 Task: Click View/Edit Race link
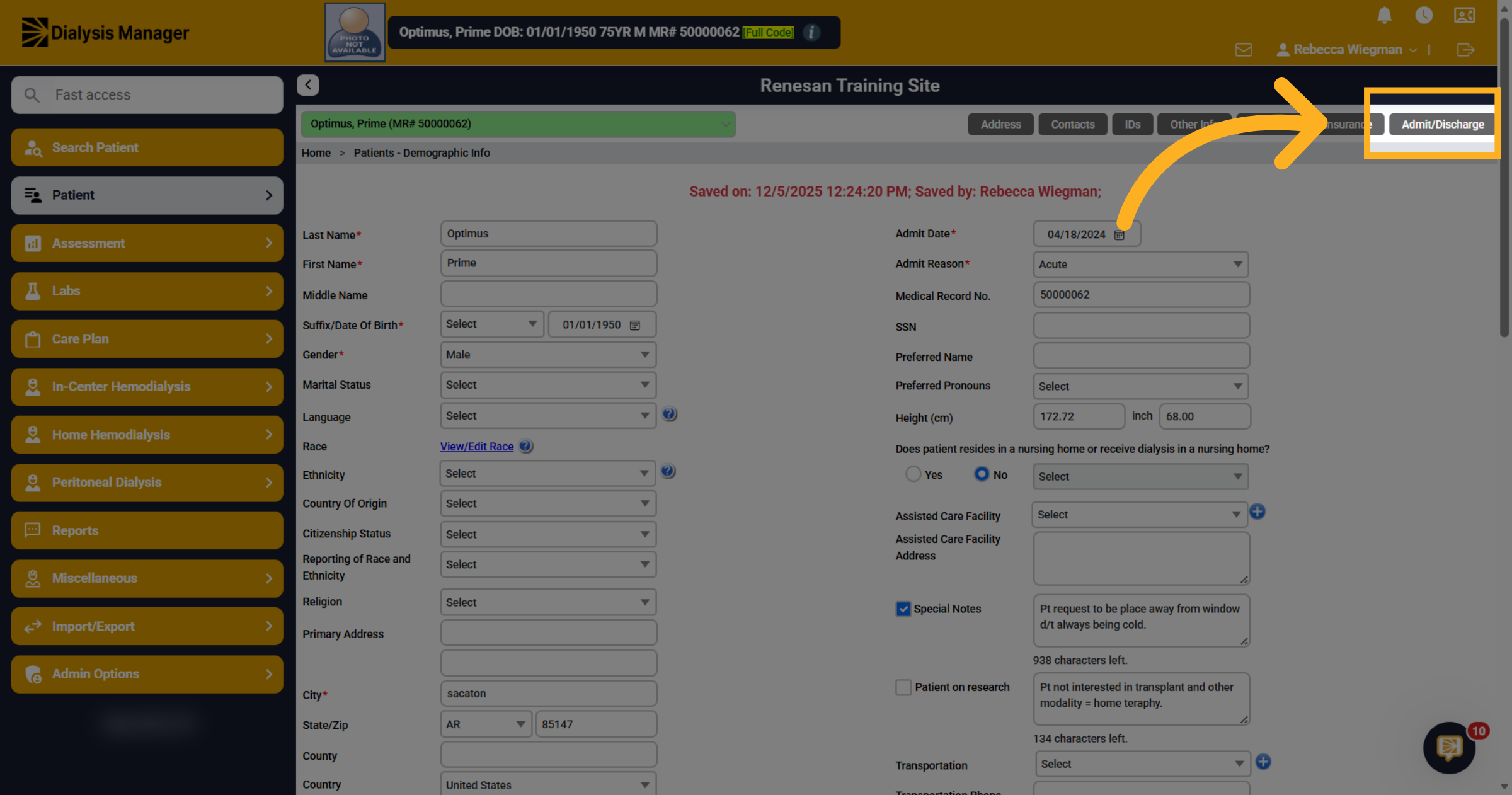click(x=477, y=447)
